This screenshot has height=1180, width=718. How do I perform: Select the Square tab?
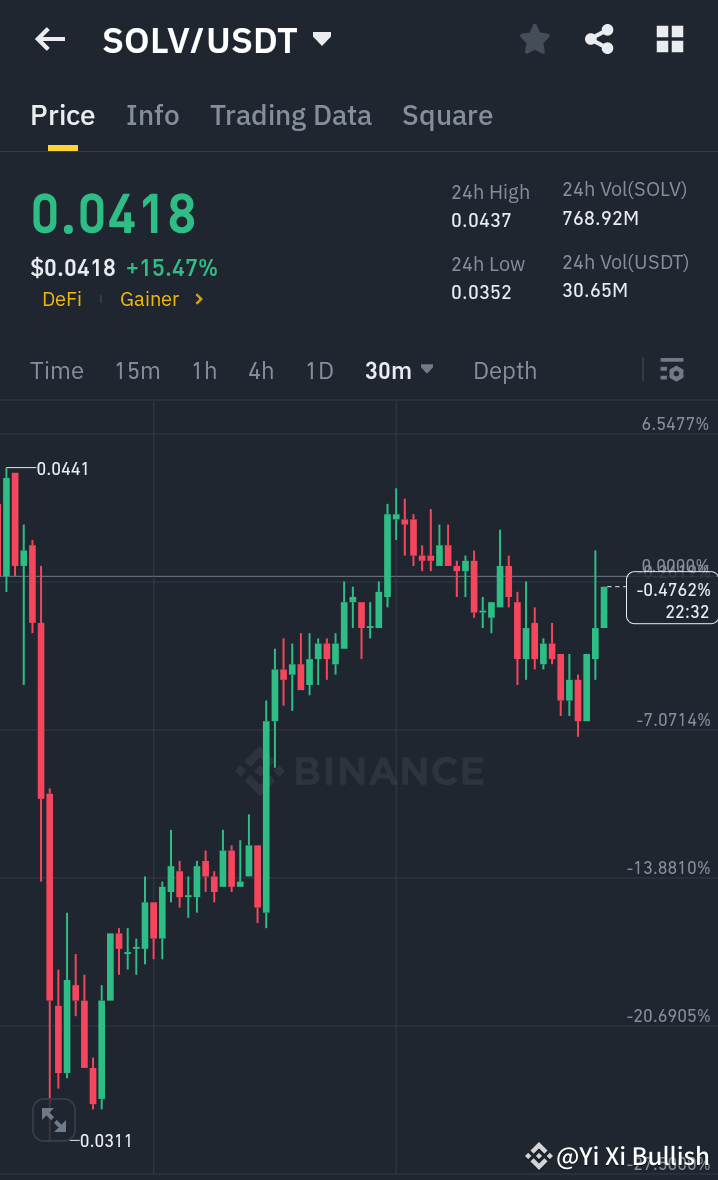447,115
